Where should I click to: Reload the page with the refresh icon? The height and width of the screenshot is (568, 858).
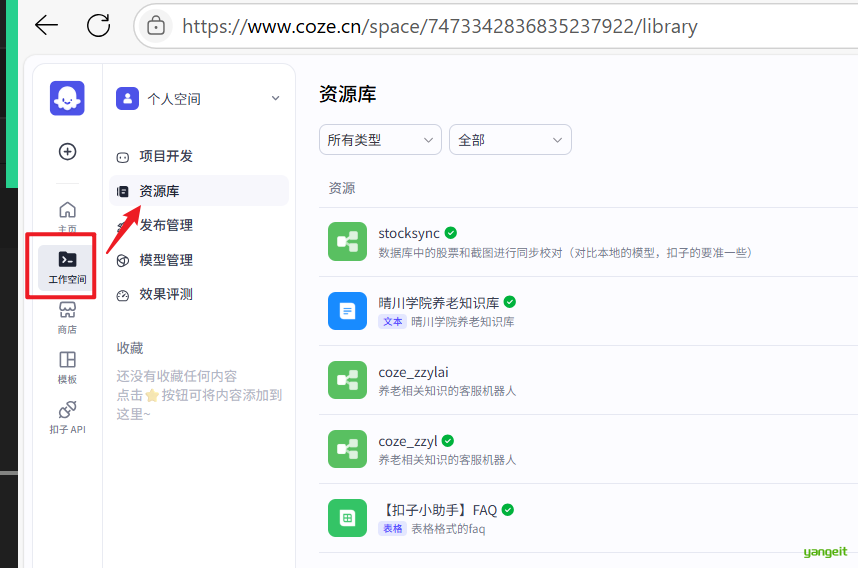[x=98, y=25]
